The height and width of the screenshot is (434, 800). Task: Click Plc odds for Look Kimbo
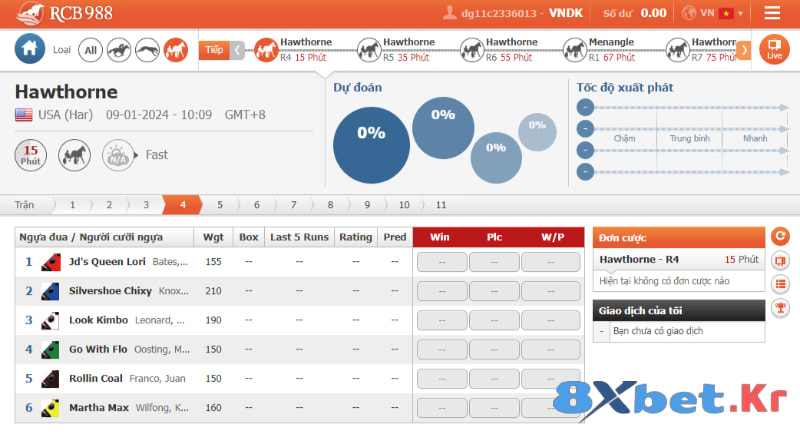click(x=495, y=321)
